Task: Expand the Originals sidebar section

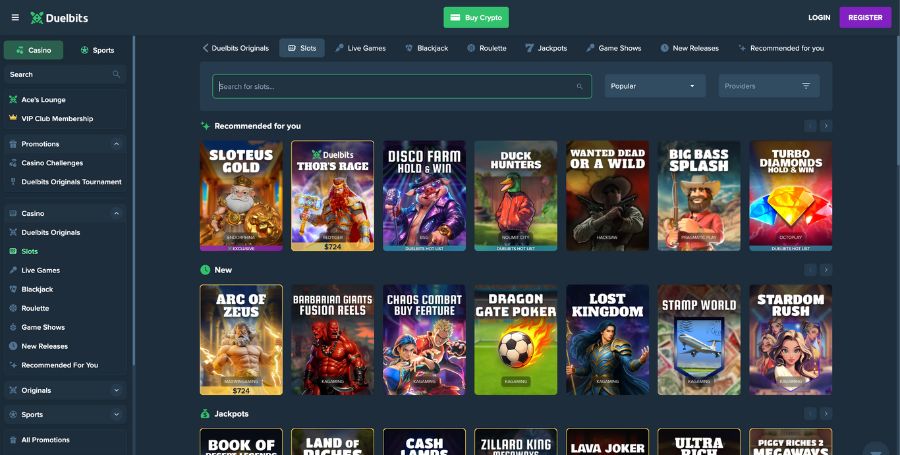Action: 117,390
